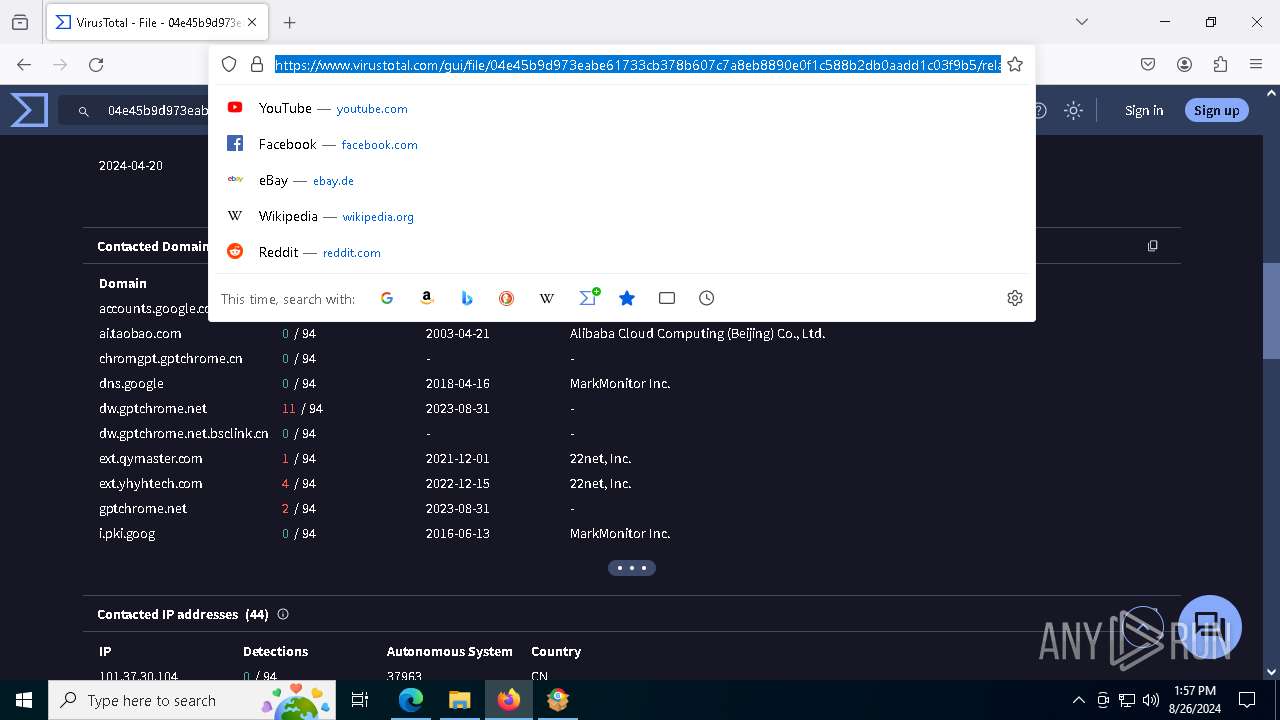Go back to previous page

[x=24, y=64]
